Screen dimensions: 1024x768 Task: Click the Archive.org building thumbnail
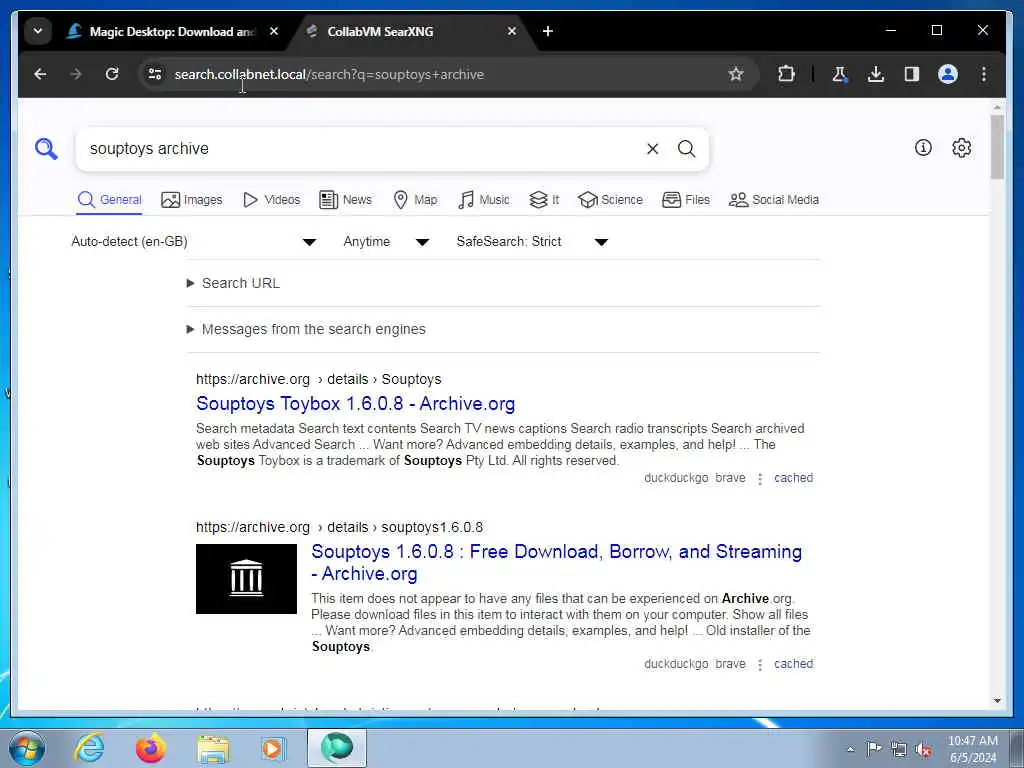click(246, 579)
